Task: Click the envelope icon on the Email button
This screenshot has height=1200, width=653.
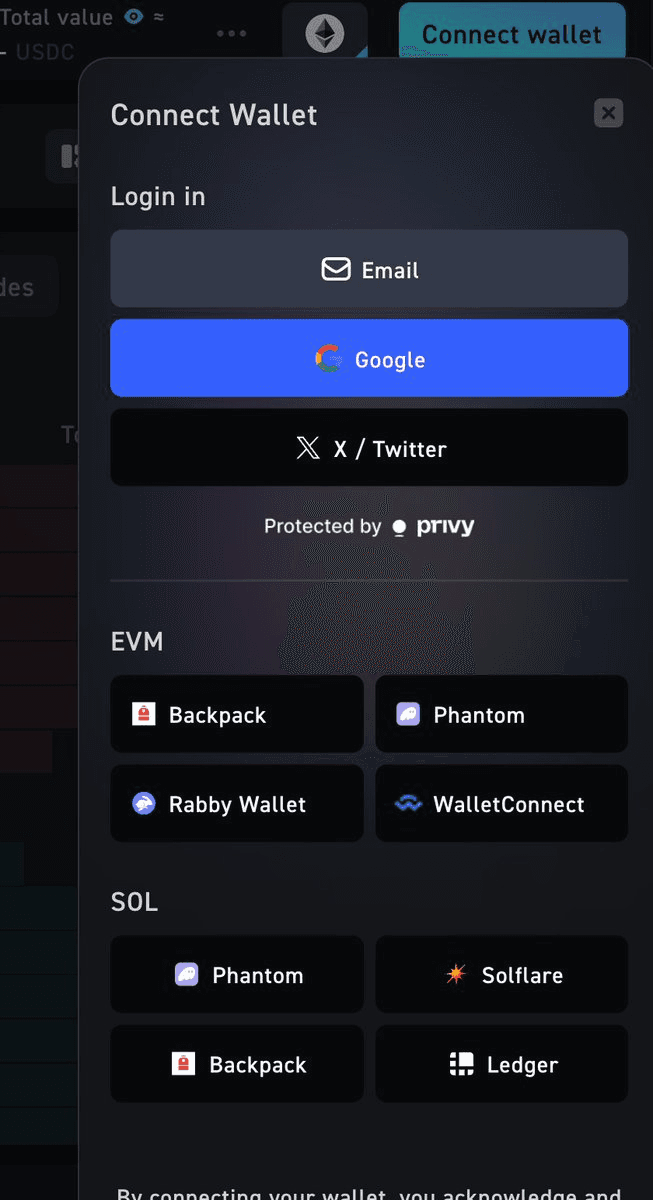Action: (335, 268)
